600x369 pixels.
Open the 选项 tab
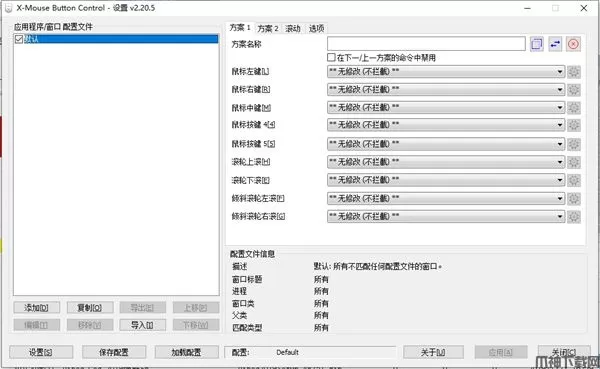pyautogui.click(x=316, y=28)
